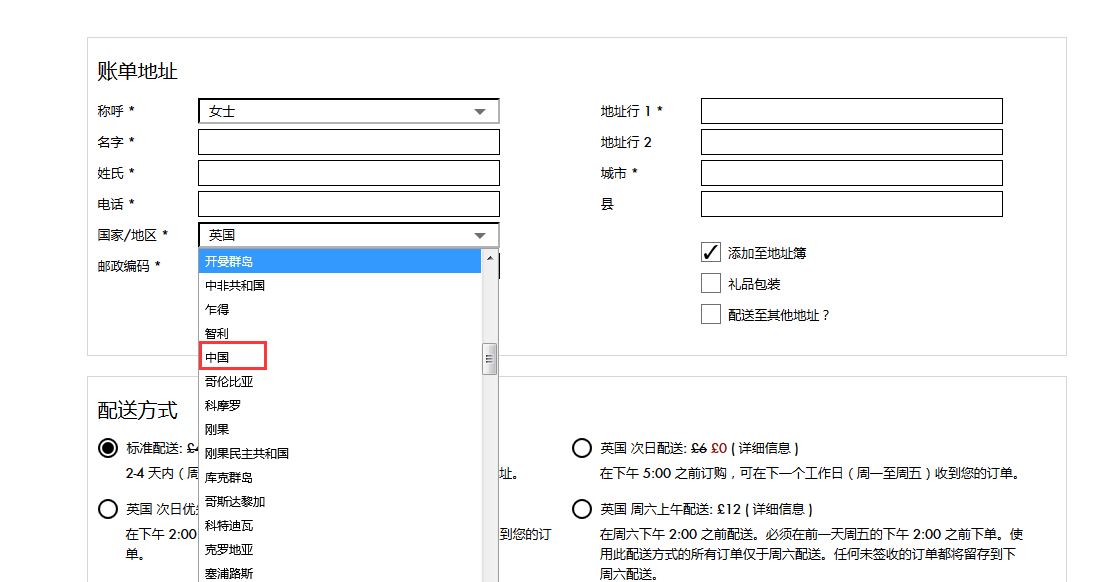Select 中国 from the country list
Screen dimensions: 1102x582
click(217, 357)
